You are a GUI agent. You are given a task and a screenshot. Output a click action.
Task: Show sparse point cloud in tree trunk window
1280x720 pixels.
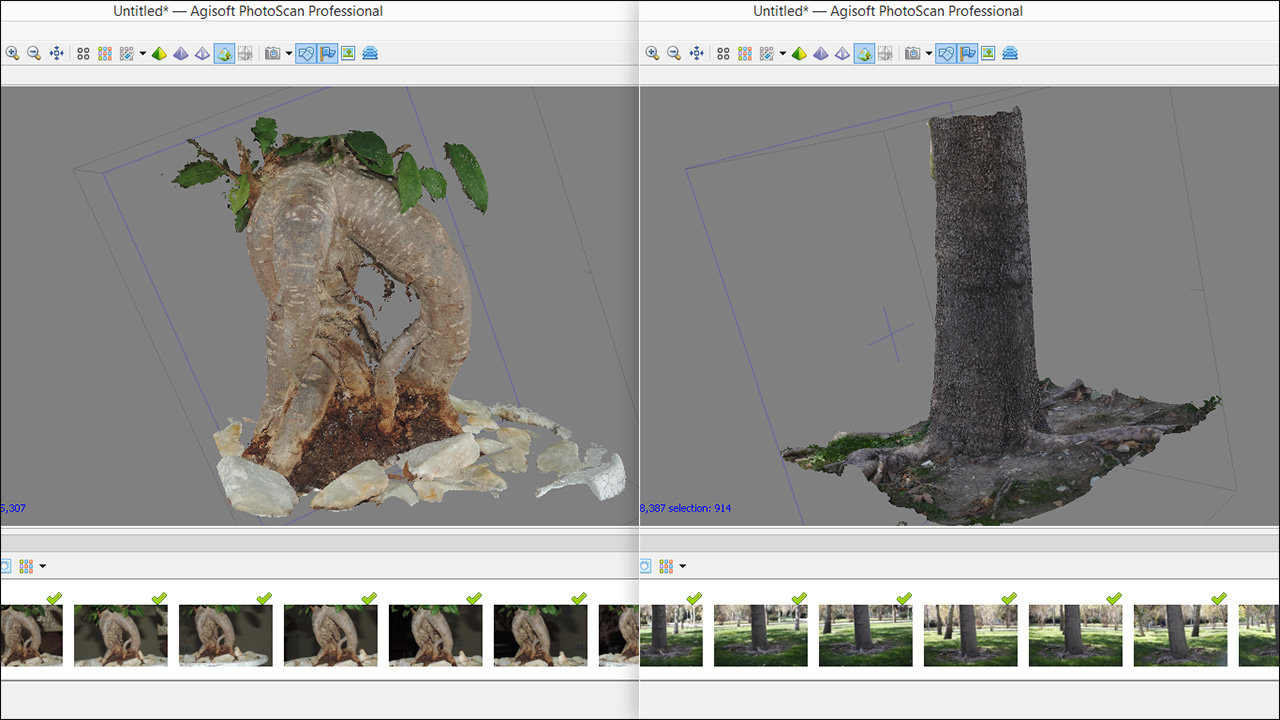[723, 54]
